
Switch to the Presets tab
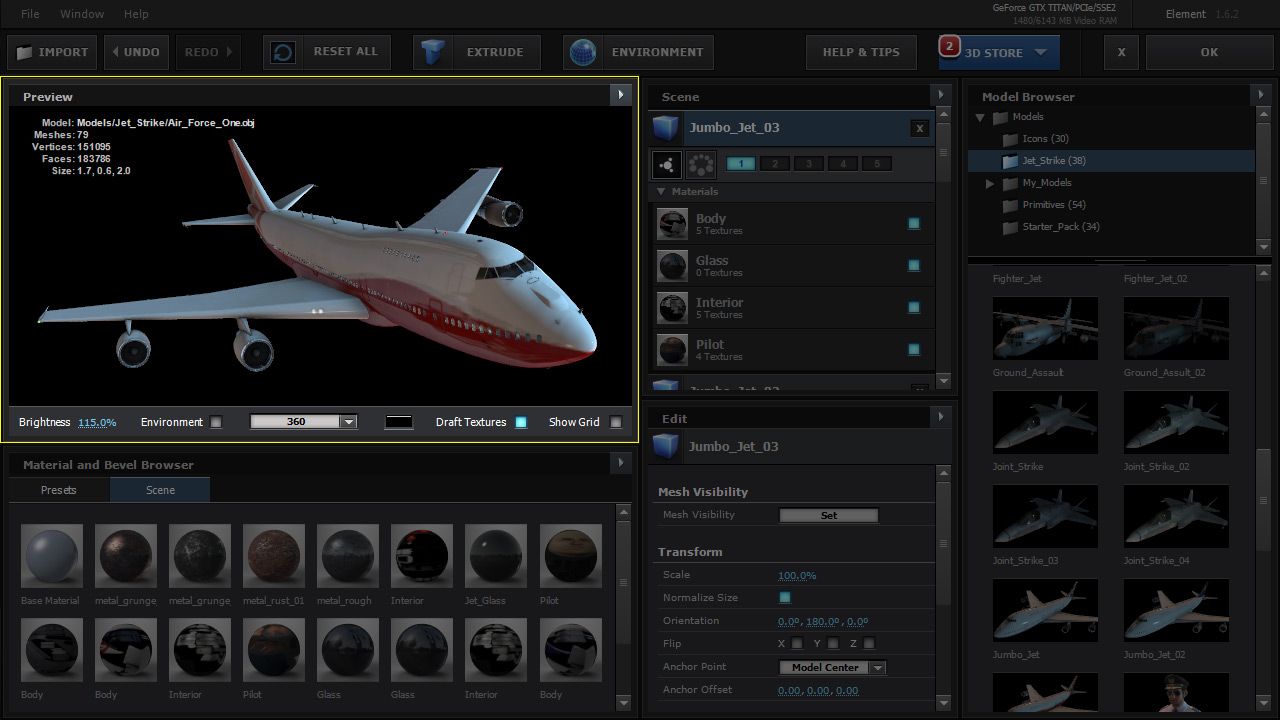pos(59,490)
